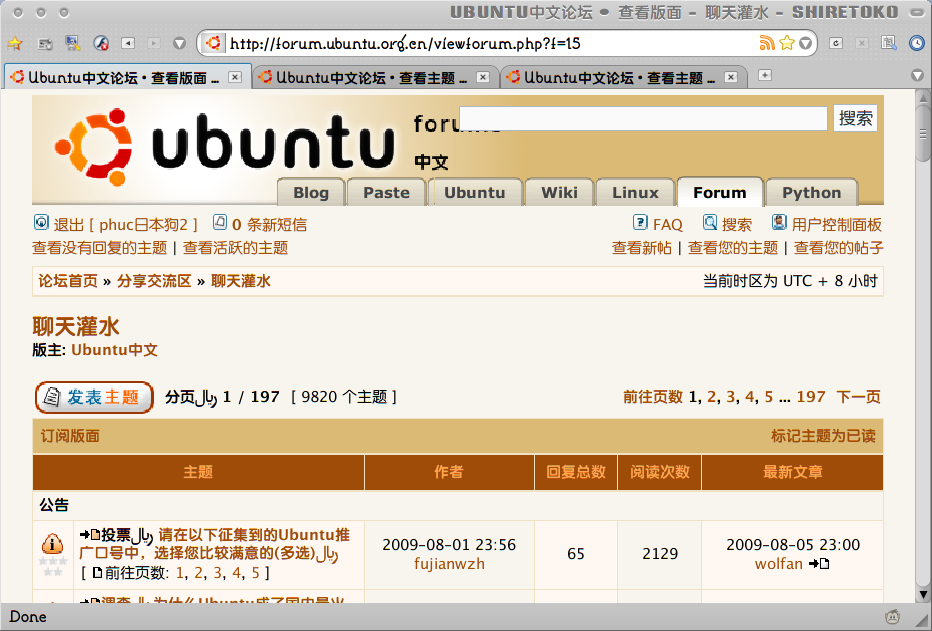932x631 pixels.
Task: Subscribe via the RSS feed icon
Action: pos(767,43)
